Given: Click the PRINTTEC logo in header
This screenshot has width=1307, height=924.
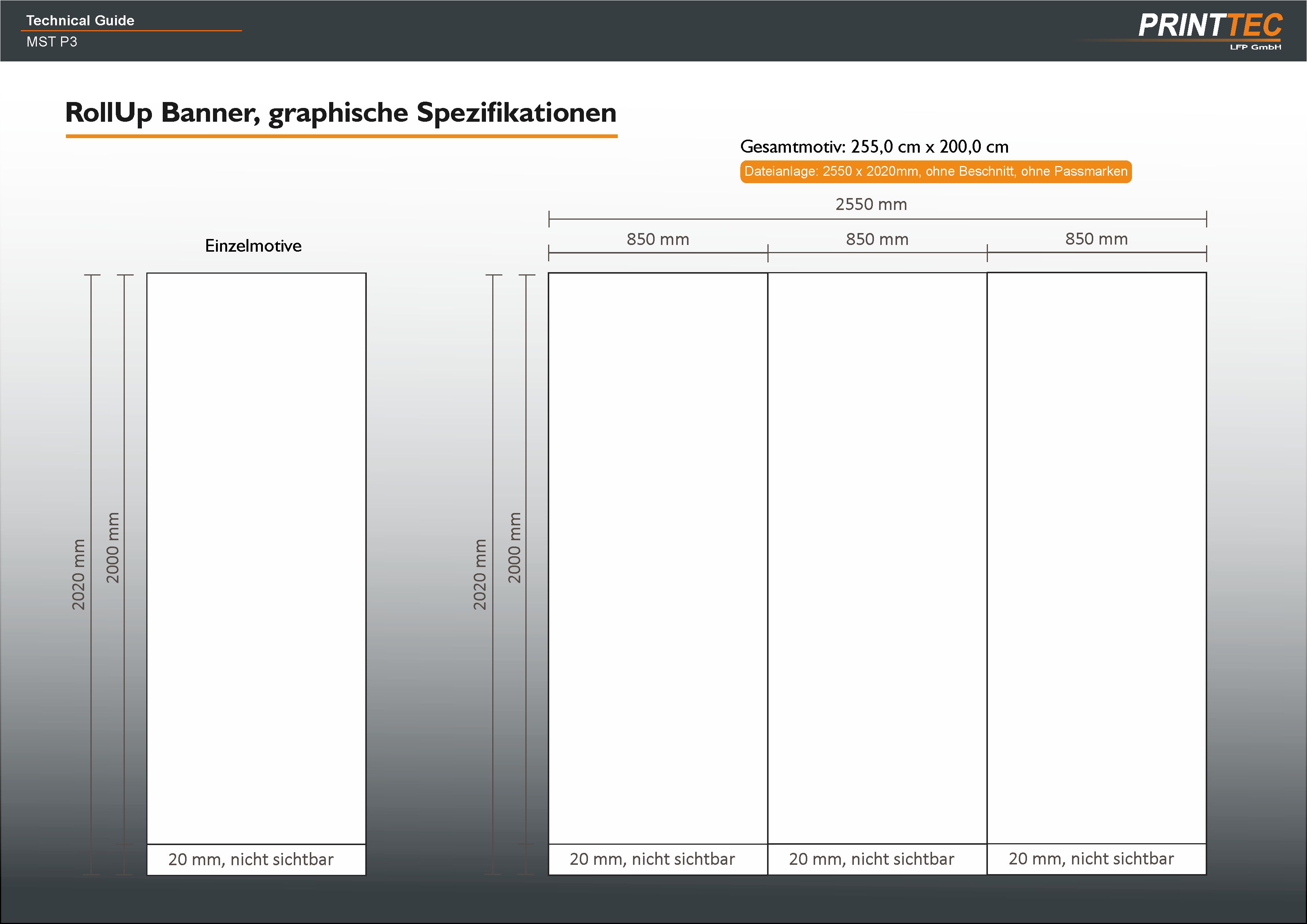Looking at the screenshot, I should (x=1210, y=26).
